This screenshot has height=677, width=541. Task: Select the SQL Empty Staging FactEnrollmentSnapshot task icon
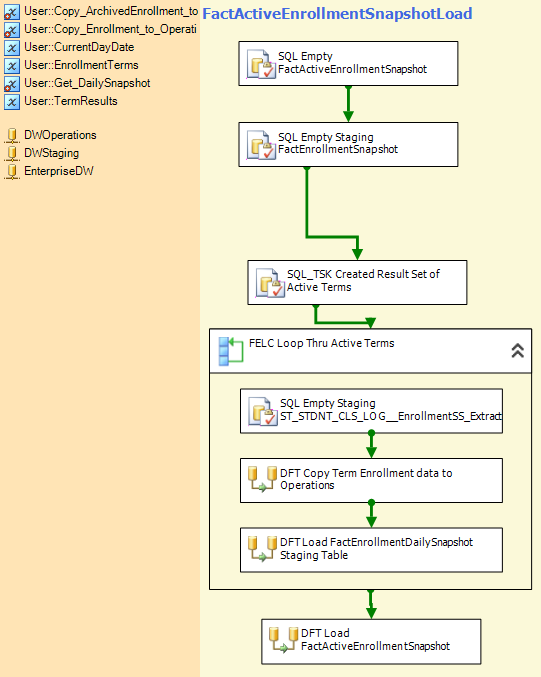(261, 145)
